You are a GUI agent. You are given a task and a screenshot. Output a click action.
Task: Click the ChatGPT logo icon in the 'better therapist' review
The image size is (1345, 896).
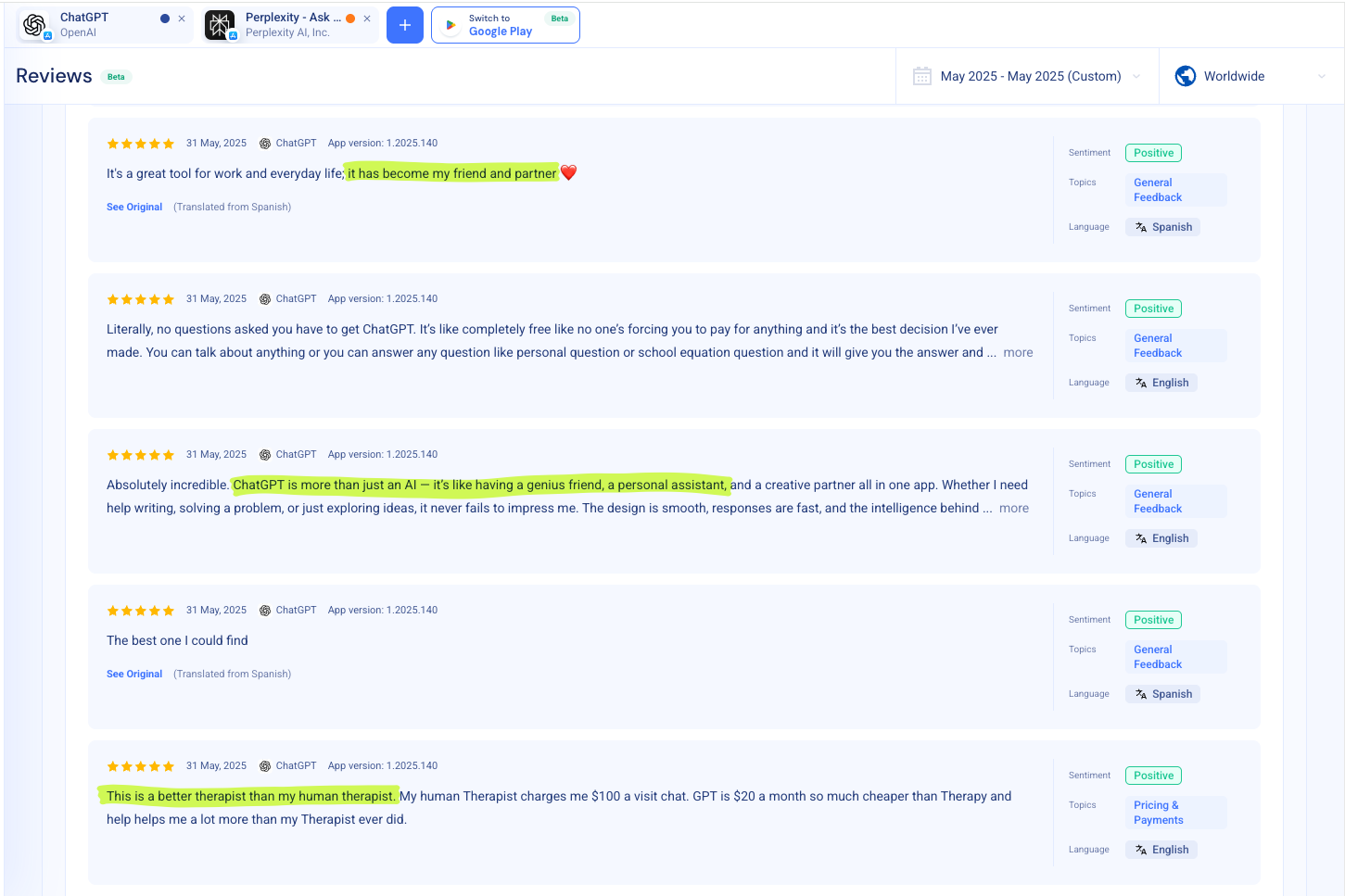(x=265, y=766)
